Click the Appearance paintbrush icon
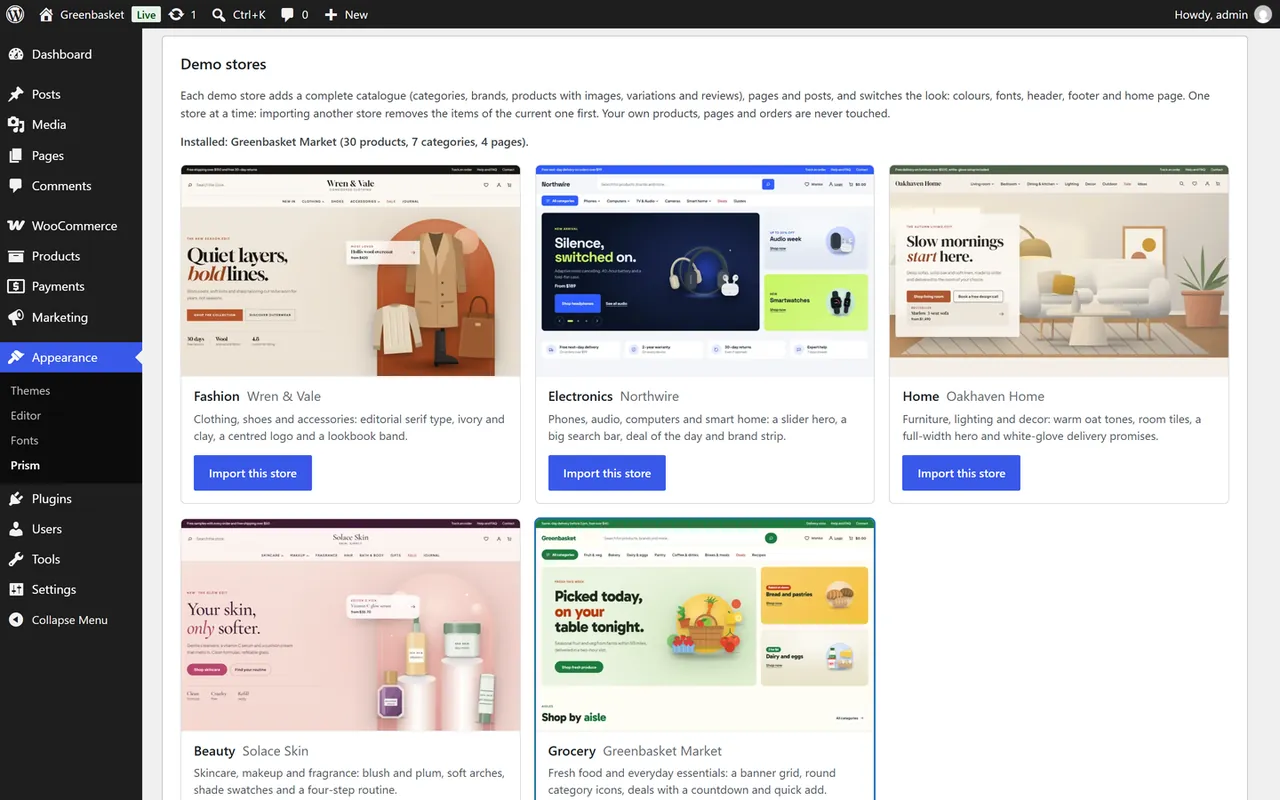 point(16,357)
